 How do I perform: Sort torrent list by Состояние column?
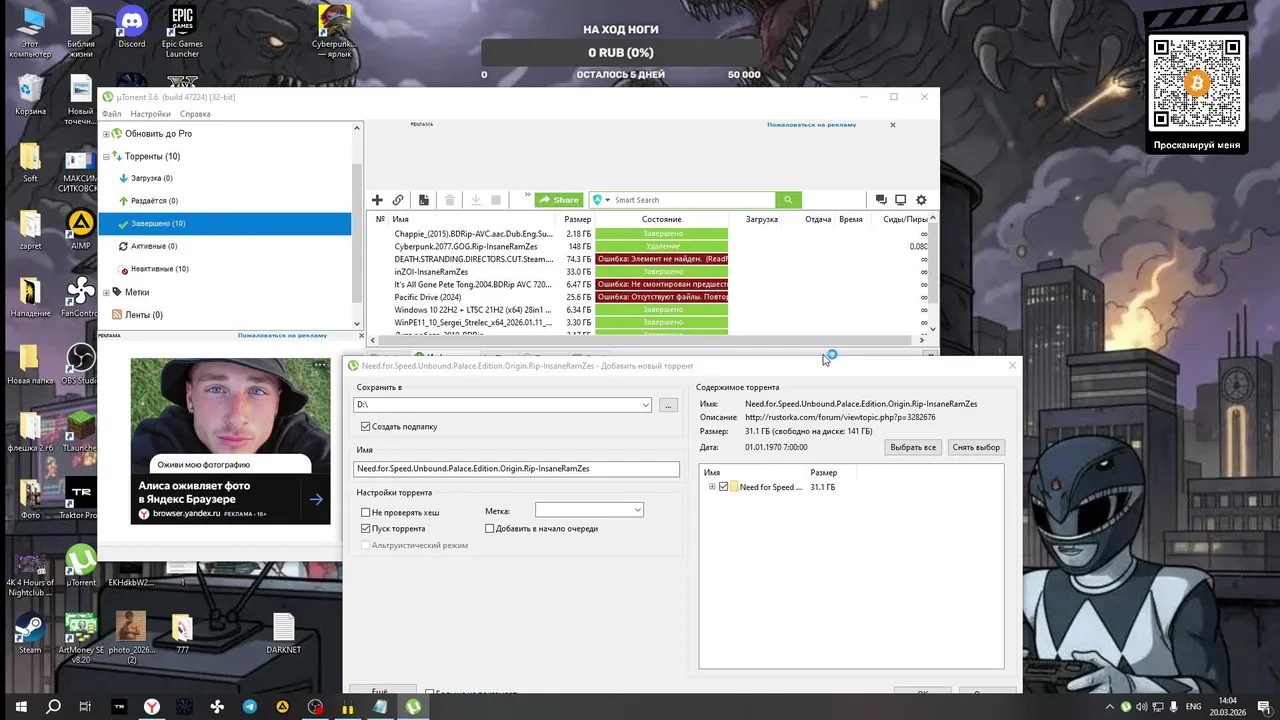[x=661, y=219]
